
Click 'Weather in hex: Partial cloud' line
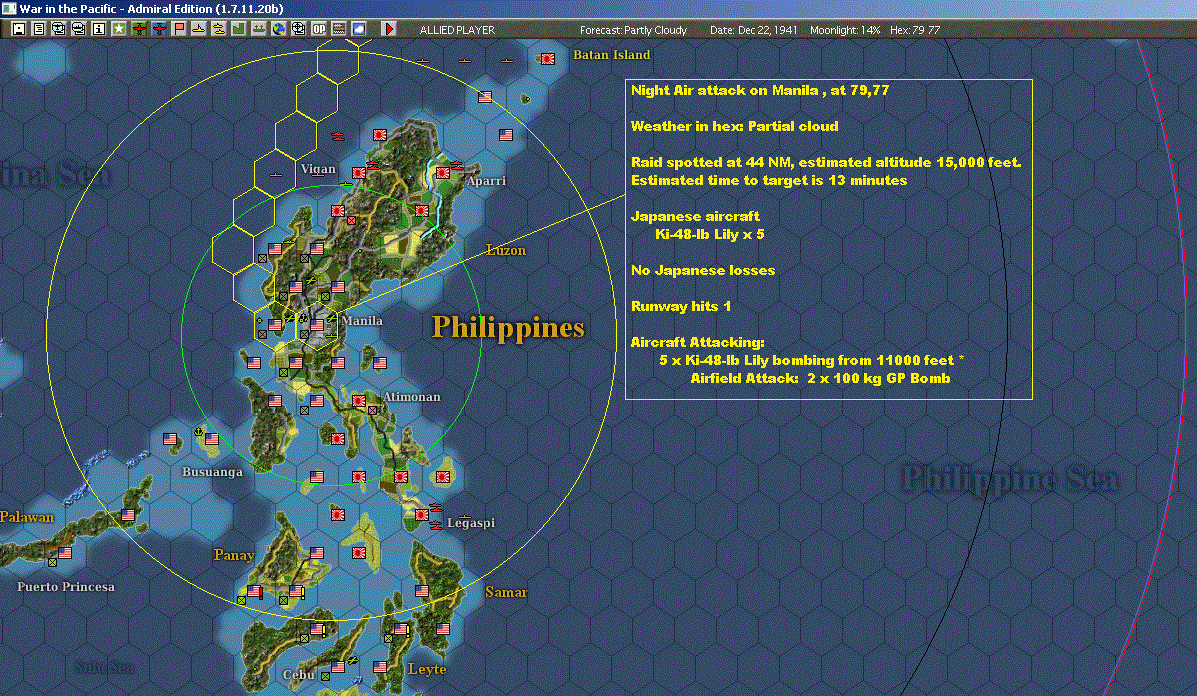tap(734, 126)
